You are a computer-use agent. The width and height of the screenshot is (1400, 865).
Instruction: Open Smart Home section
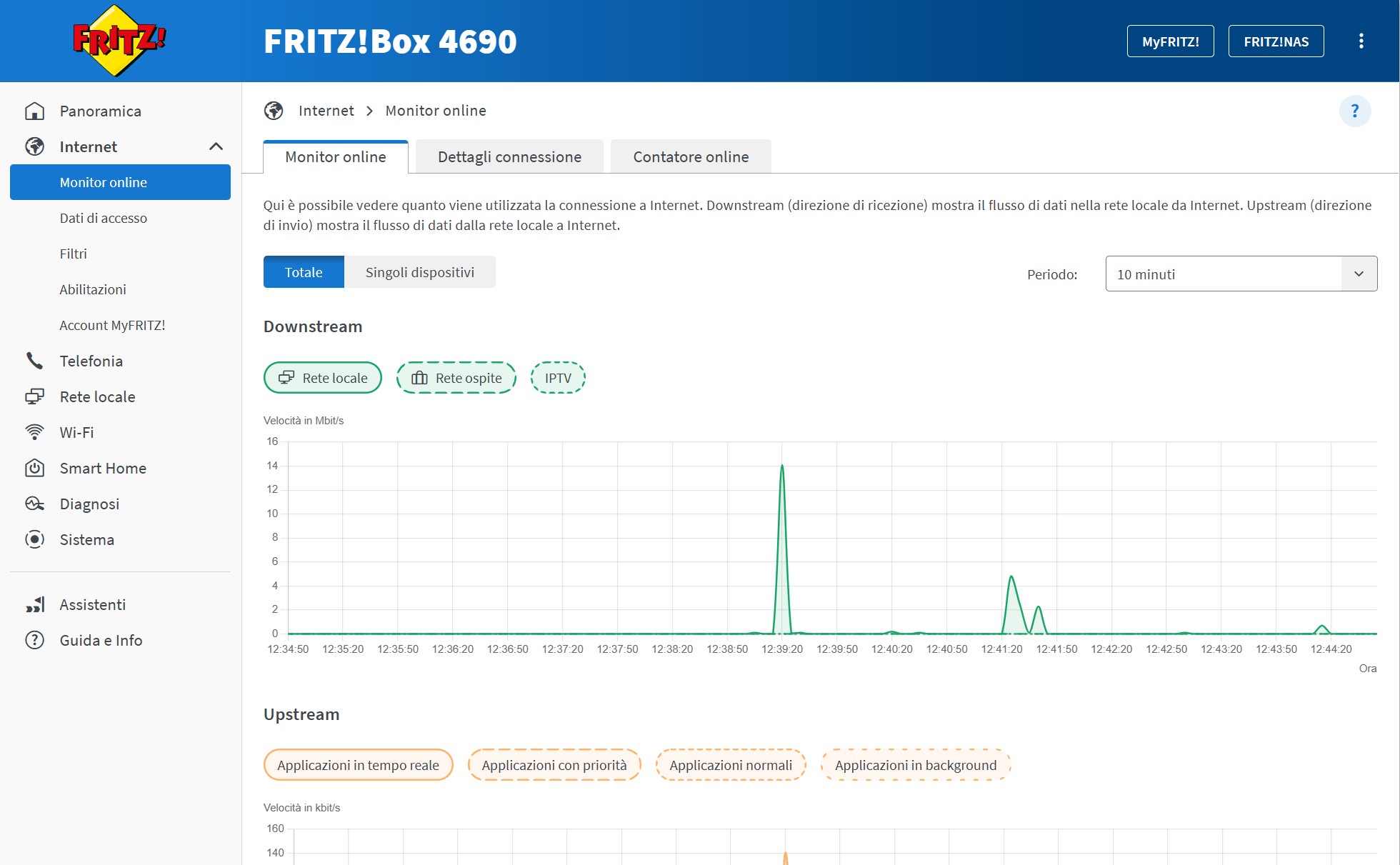click(103, 468)
